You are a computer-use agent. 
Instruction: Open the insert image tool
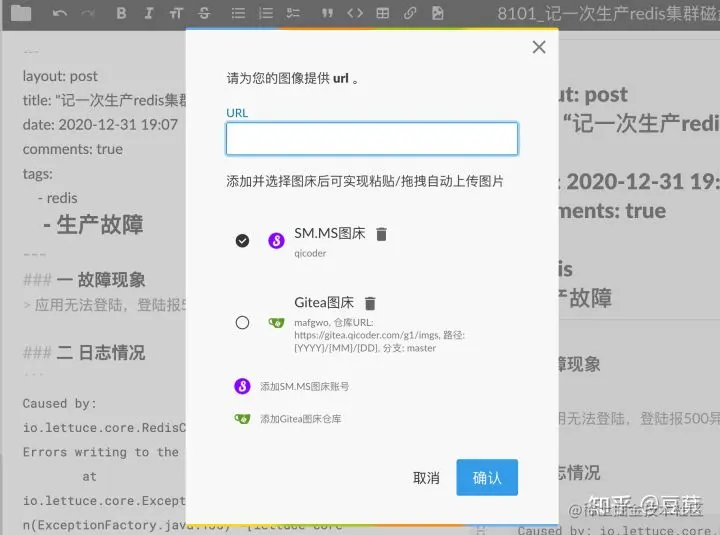click(438, 13)
